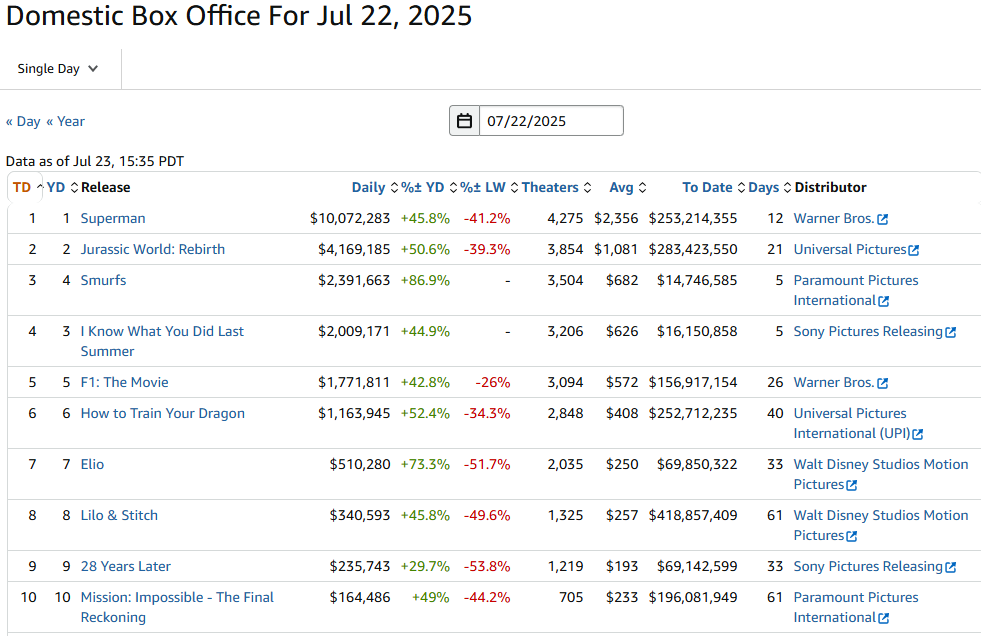Click the date input field 07/22/2025
The width and height of the screenshot is (981, 636).
pyautogui.click(x=551, y=121)
